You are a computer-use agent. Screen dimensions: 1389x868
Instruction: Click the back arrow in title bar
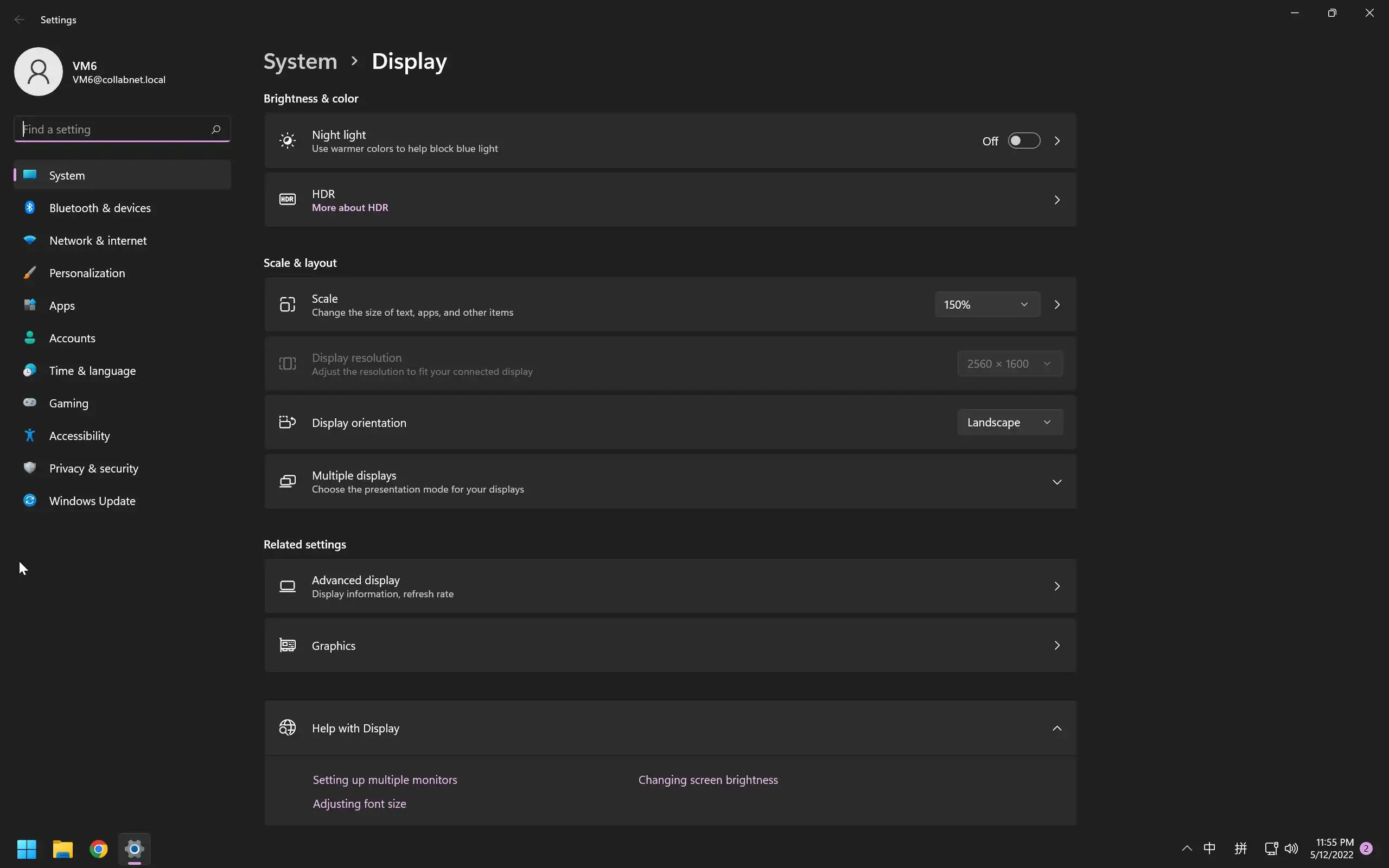click(20, 20)
